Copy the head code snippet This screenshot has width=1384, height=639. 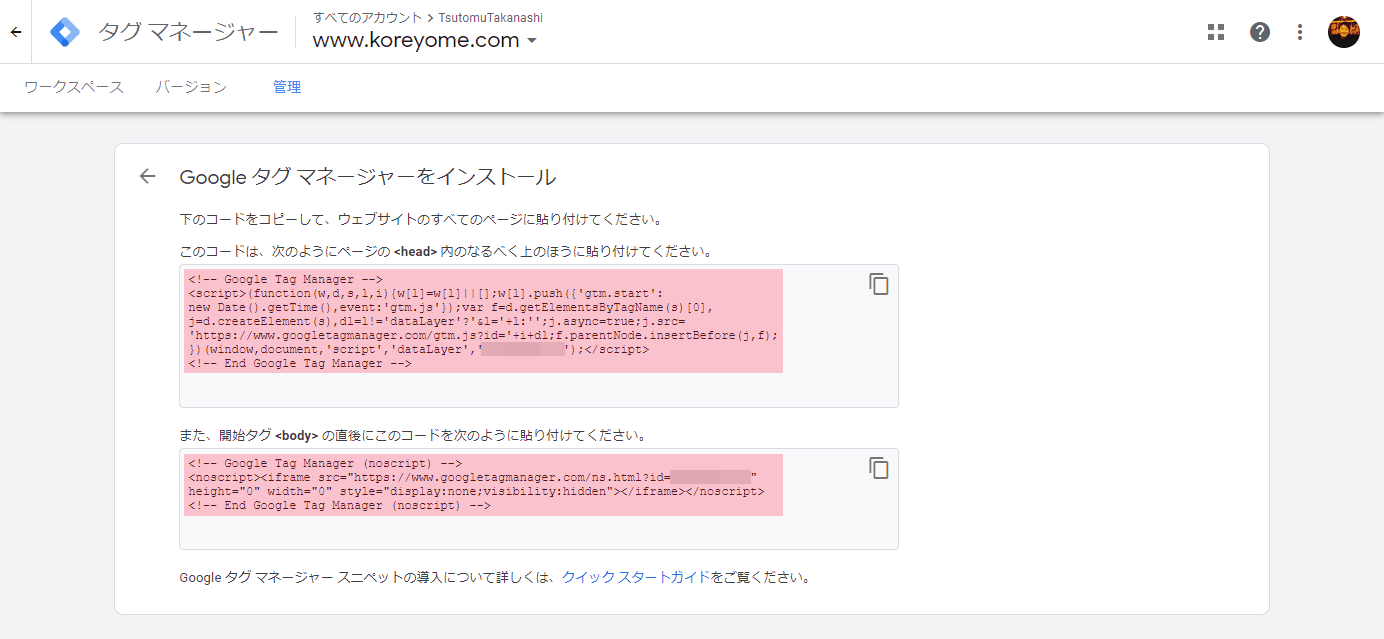tap(878, 284)
